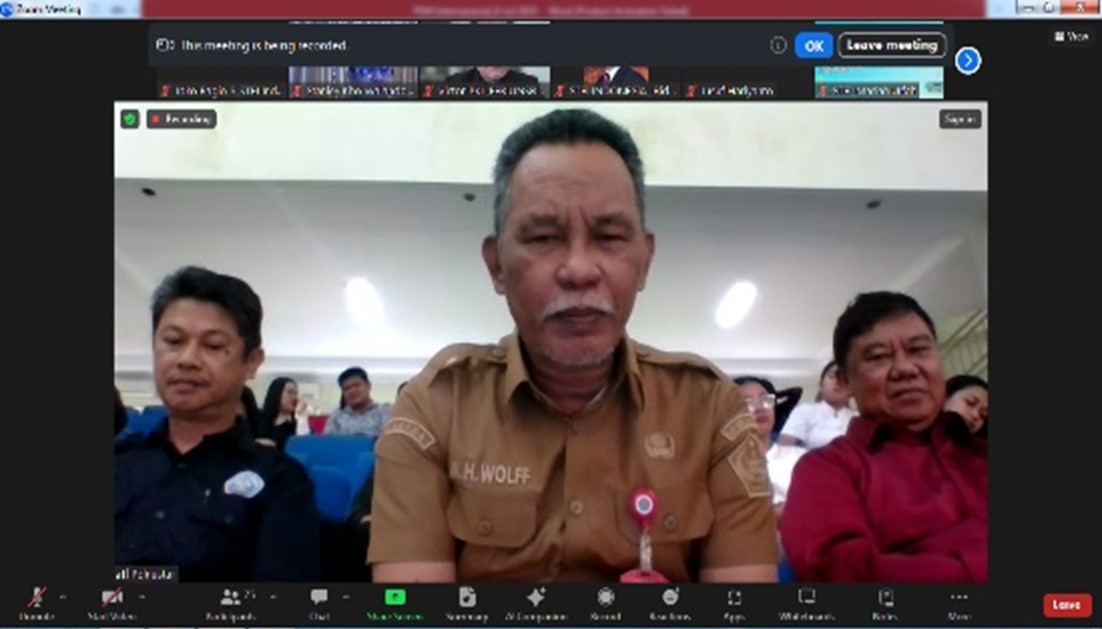Screen dimensions: 1102x629
Task: Open the Chat panel
Action: (x=319, y=598)
